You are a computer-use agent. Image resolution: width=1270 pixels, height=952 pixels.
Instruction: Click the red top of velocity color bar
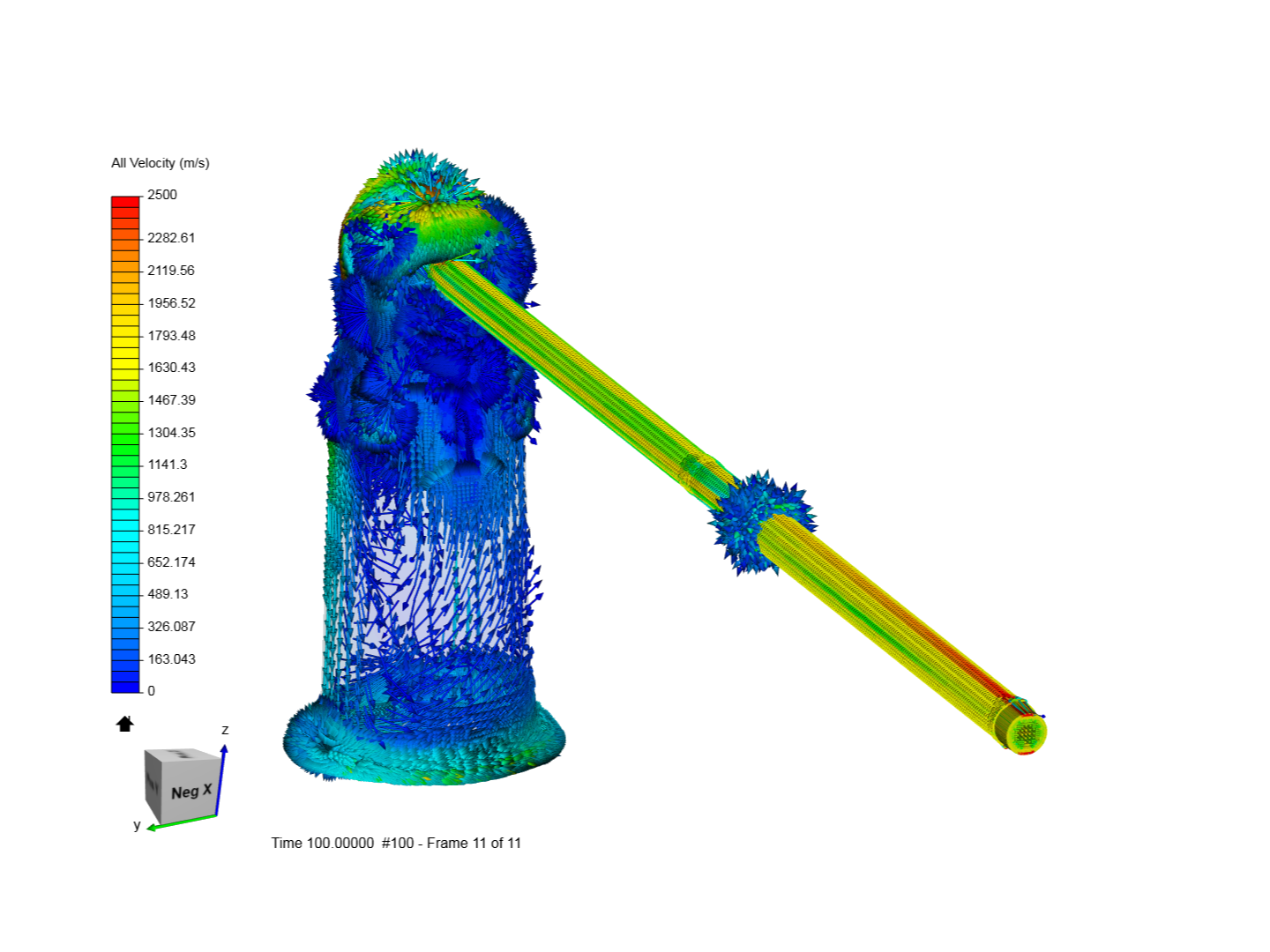click(125, 202)
